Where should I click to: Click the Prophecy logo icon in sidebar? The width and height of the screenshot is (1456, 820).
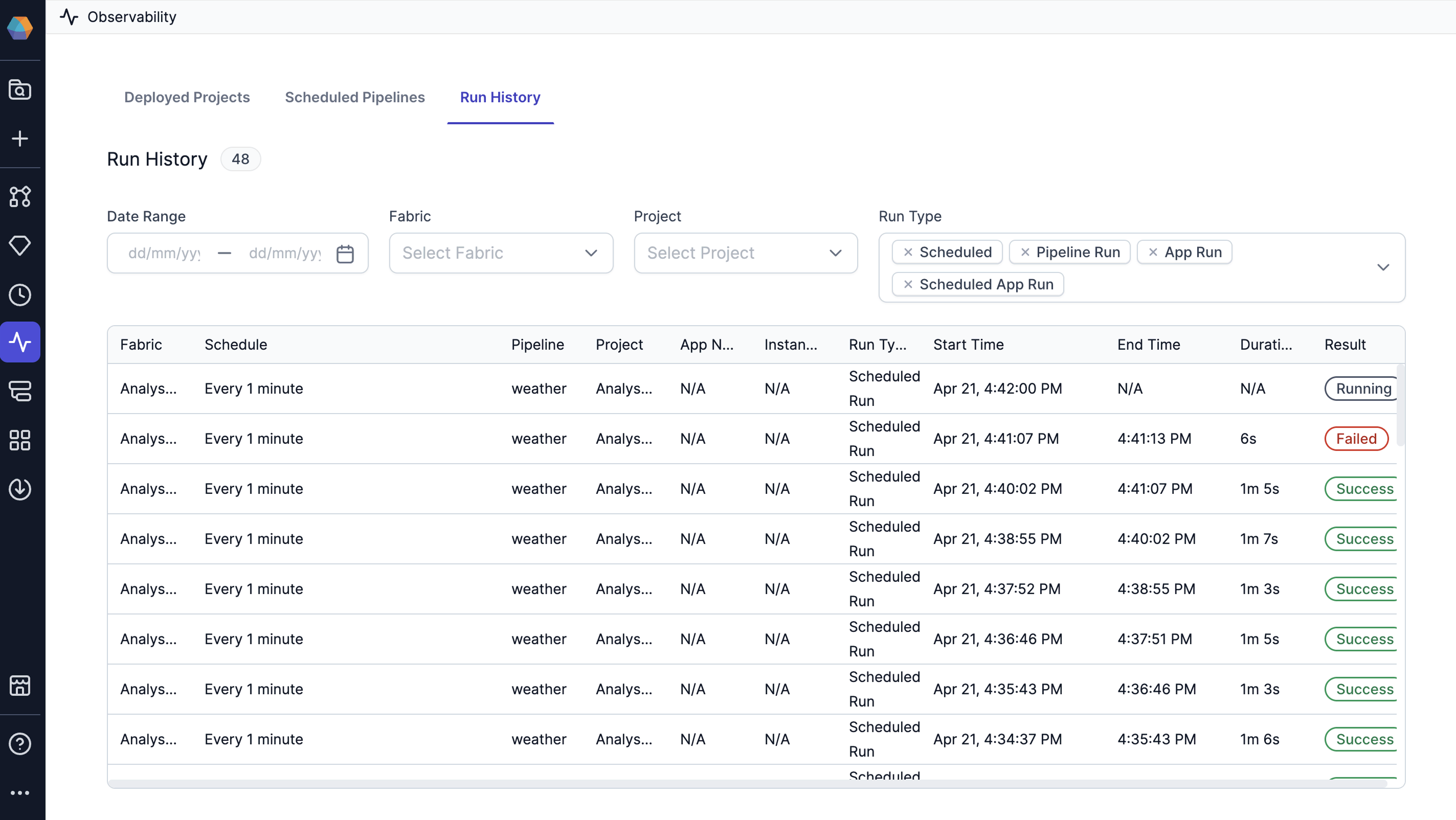(20, 28)
